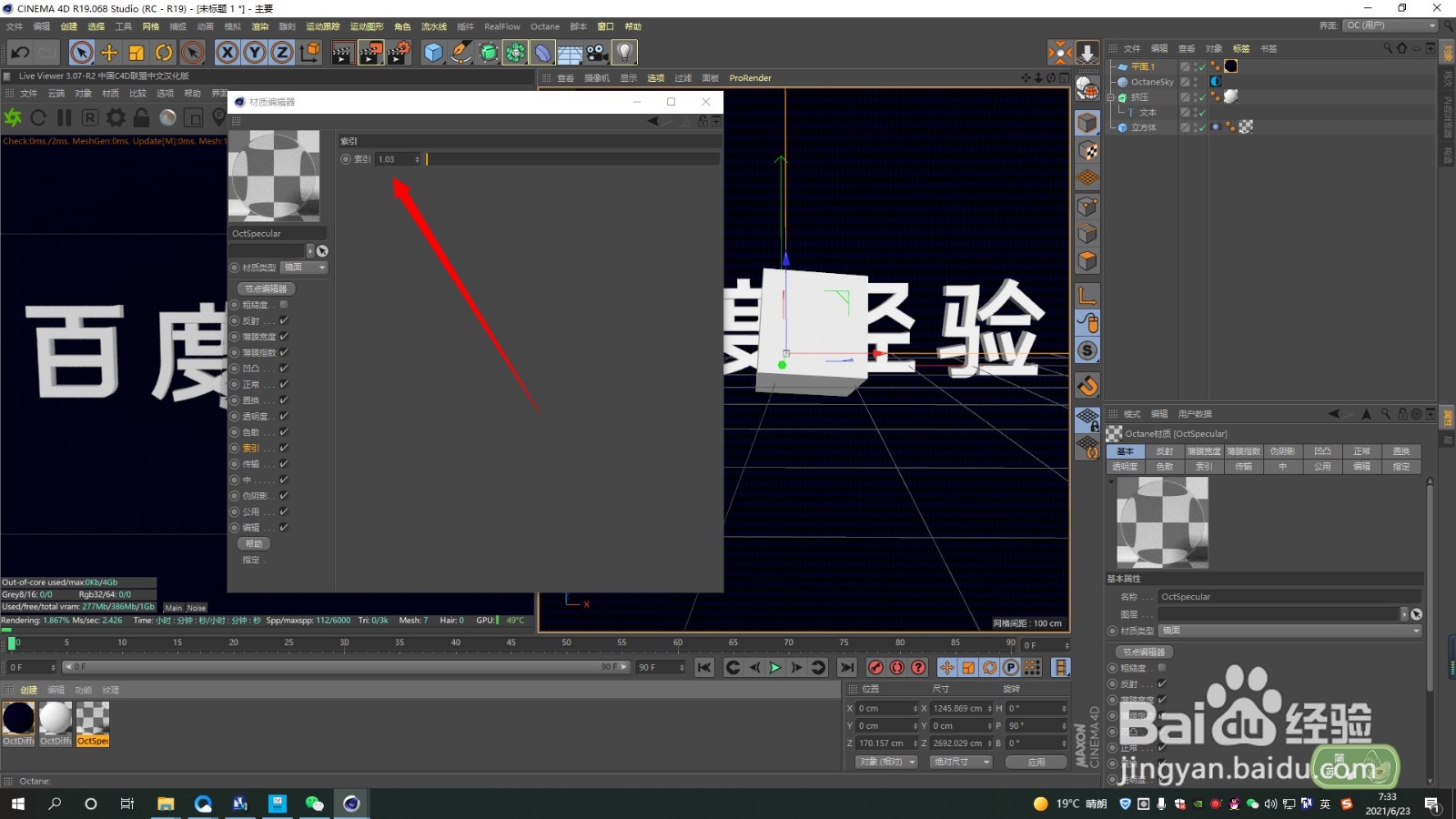Screen dimensions: 1456x819
Task: Uncheck the 色散 channel checkbox
Action: click(x=284, y=432)
